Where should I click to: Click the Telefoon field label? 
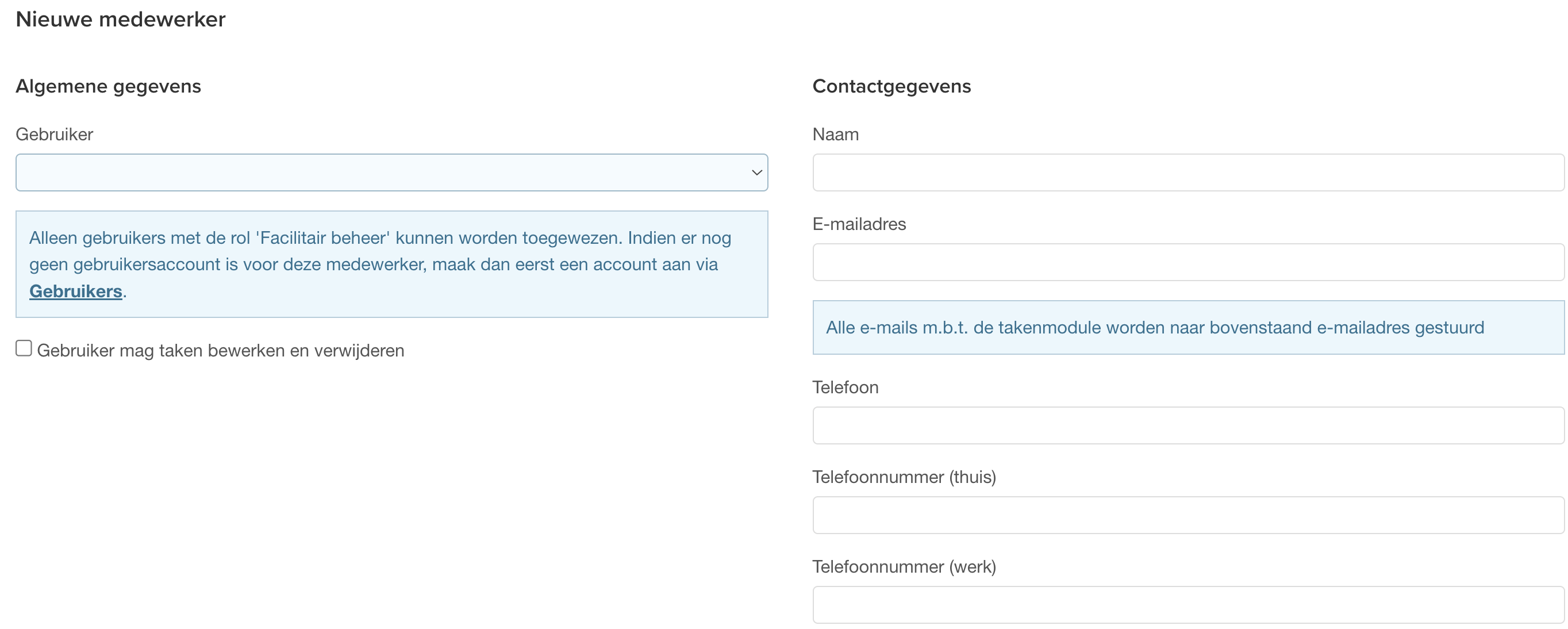[846, 388]
